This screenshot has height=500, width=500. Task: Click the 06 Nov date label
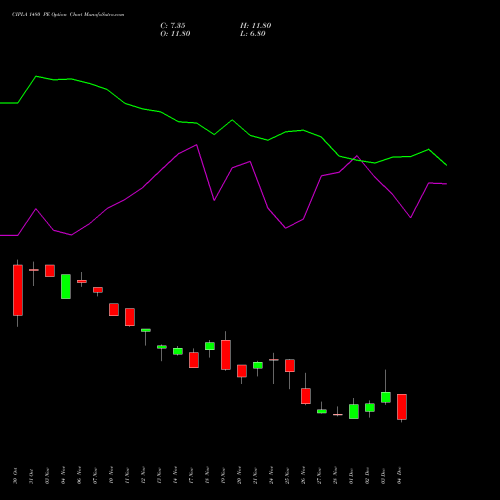79,476
